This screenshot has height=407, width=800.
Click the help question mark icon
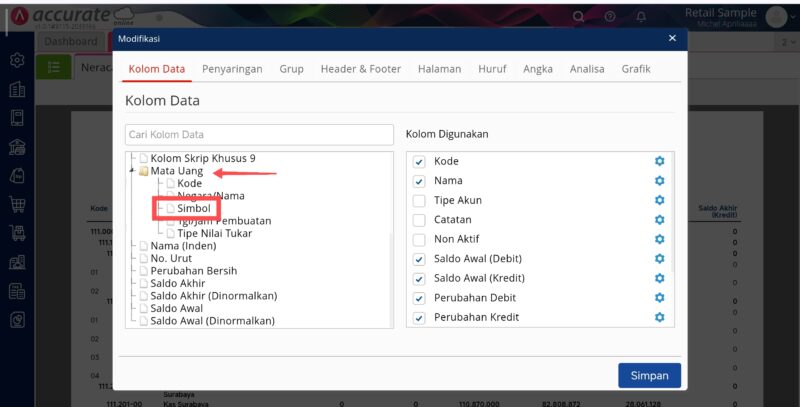[610, 17]
